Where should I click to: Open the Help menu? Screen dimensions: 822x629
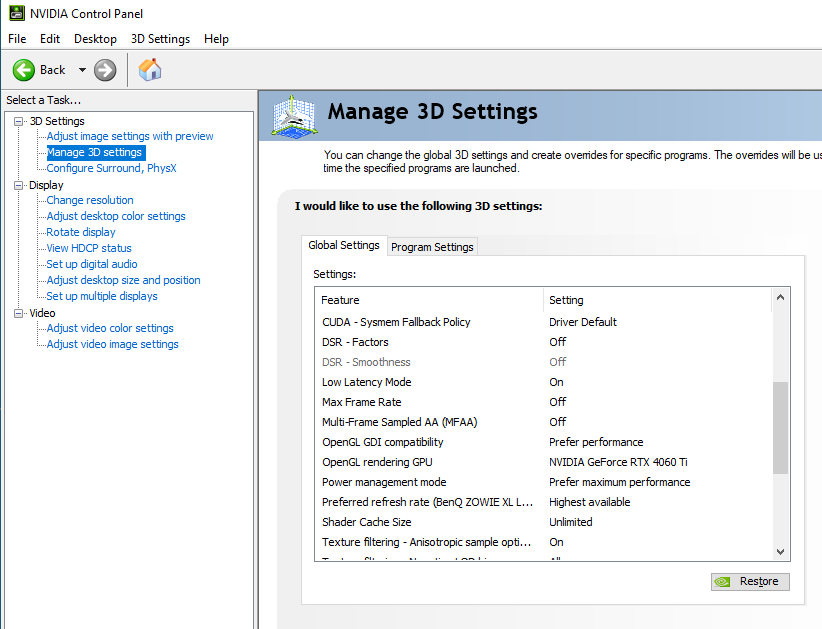click(x=217, y=39)
